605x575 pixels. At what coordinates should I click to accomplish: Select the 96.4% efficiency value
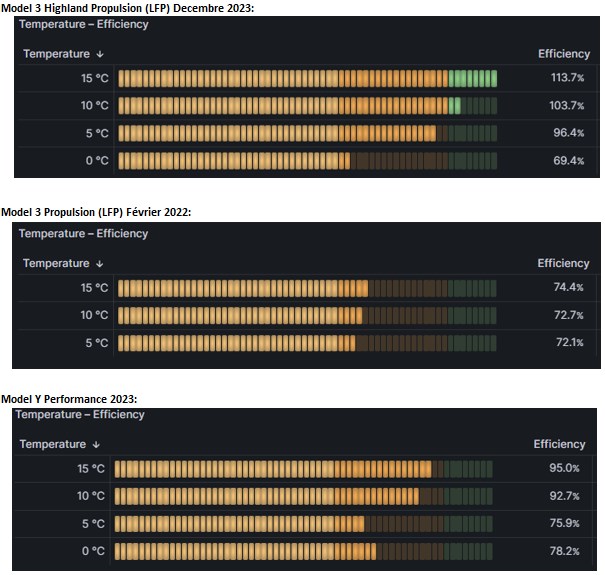click(x=568, y=133)
